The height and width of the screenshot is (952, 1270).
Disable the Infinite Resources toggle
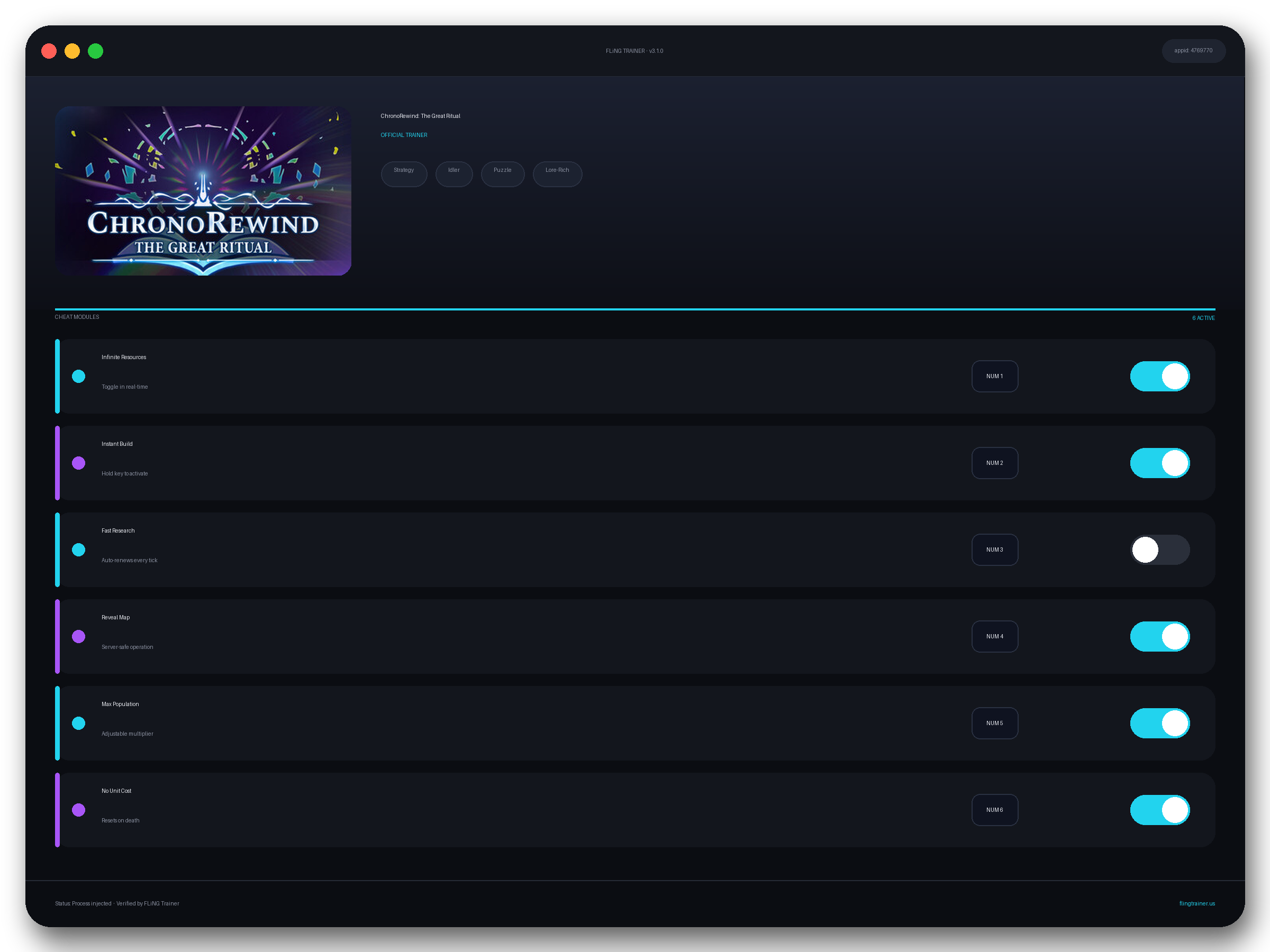1160,377
